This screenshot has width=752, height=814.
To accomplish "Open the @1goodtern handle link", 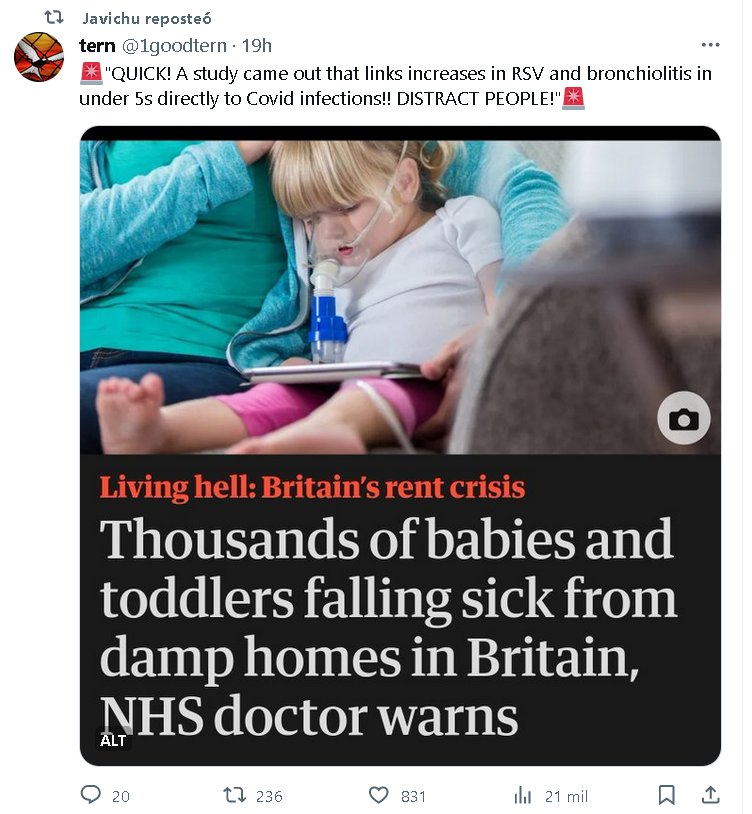I will 174,46.
